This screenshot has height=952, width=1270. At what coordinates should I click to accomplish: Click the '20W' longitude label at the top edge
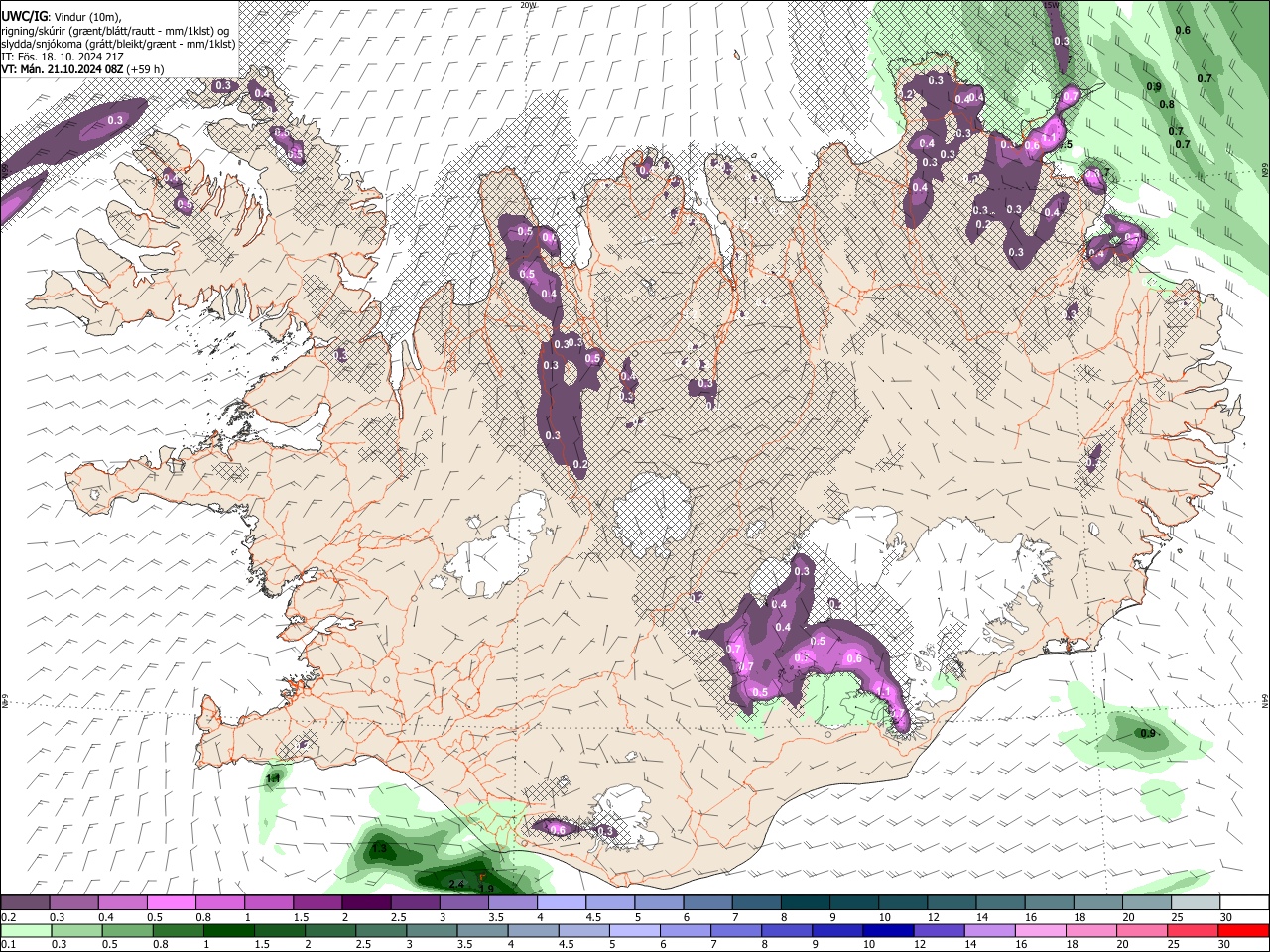[x=528, y=5]
